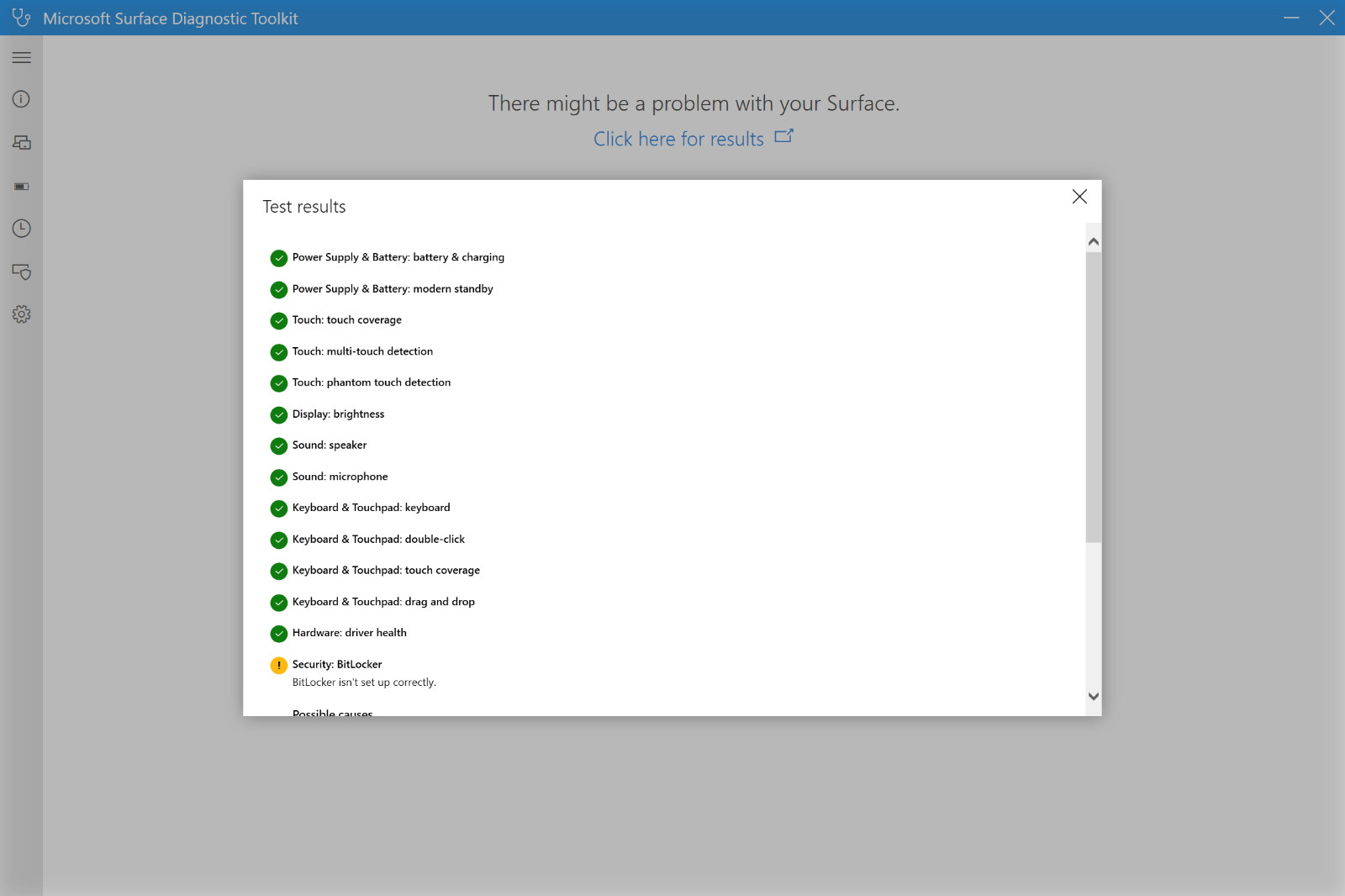
Task: Click 'There might be a problem with your Surface.' heading
Action: pyautogui.click(x=694, y=103)
